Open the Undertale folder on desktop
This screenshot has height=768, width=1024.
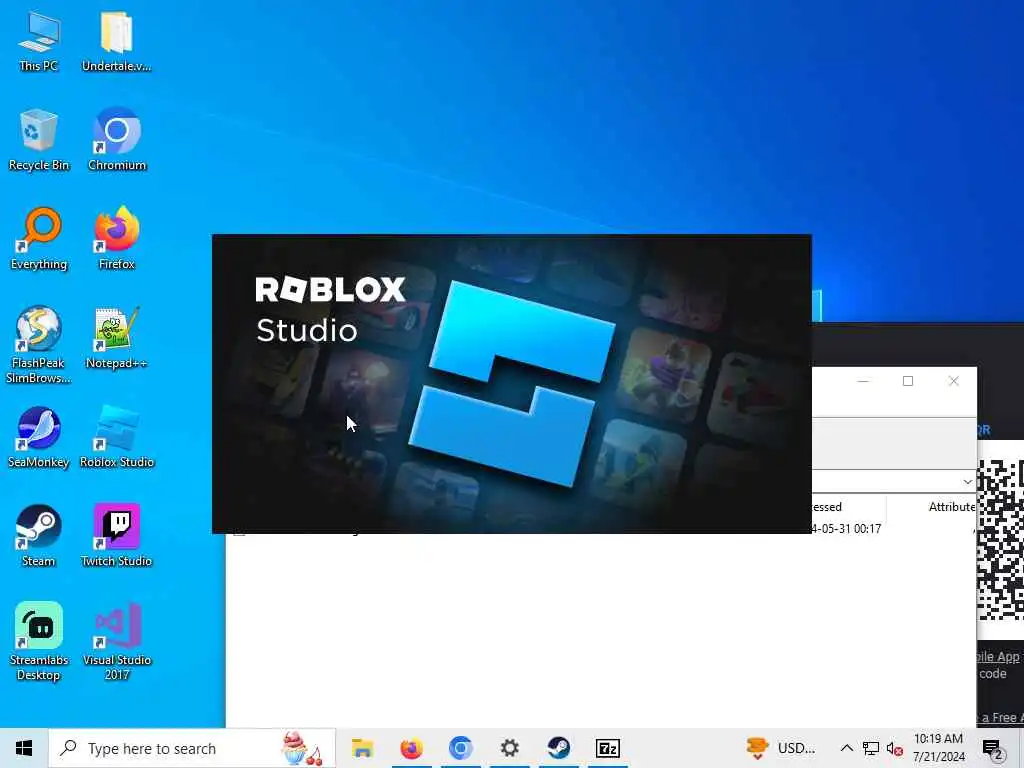[116, 42]
